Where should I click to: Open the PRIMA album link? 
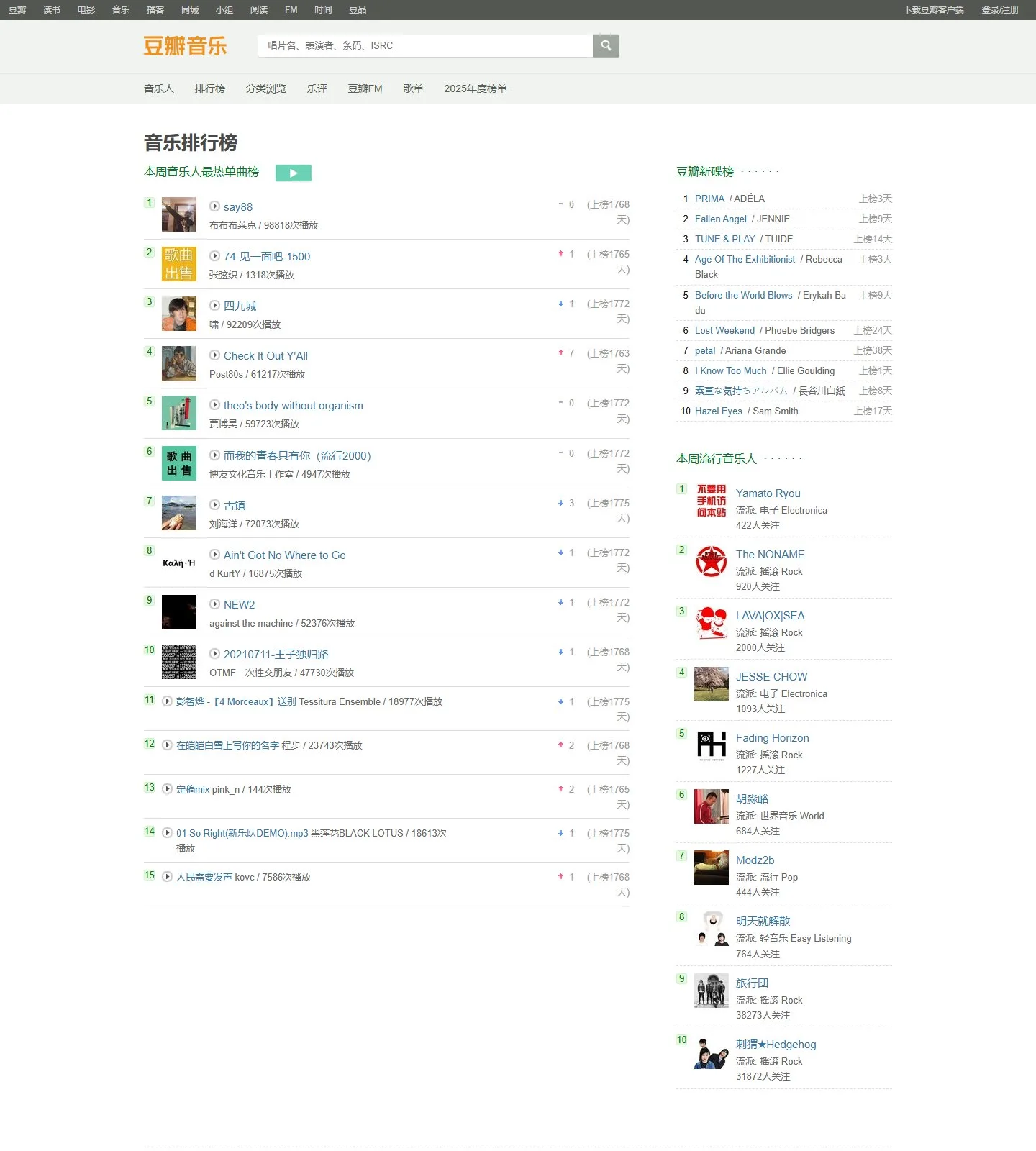(709, 199)
